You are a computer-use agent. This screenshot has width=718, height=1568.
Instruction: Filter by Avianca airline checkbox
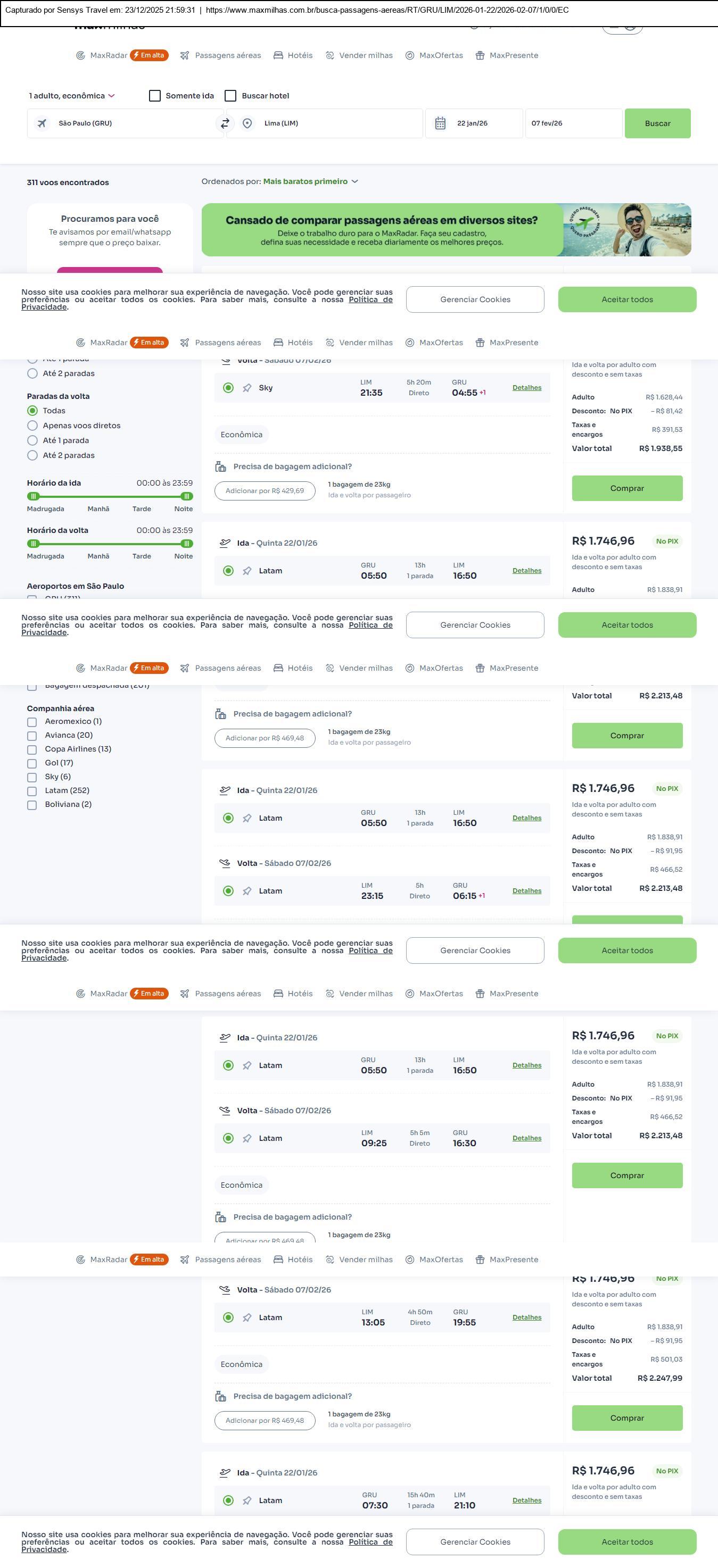pyautogui.click(x=32, y=736)
